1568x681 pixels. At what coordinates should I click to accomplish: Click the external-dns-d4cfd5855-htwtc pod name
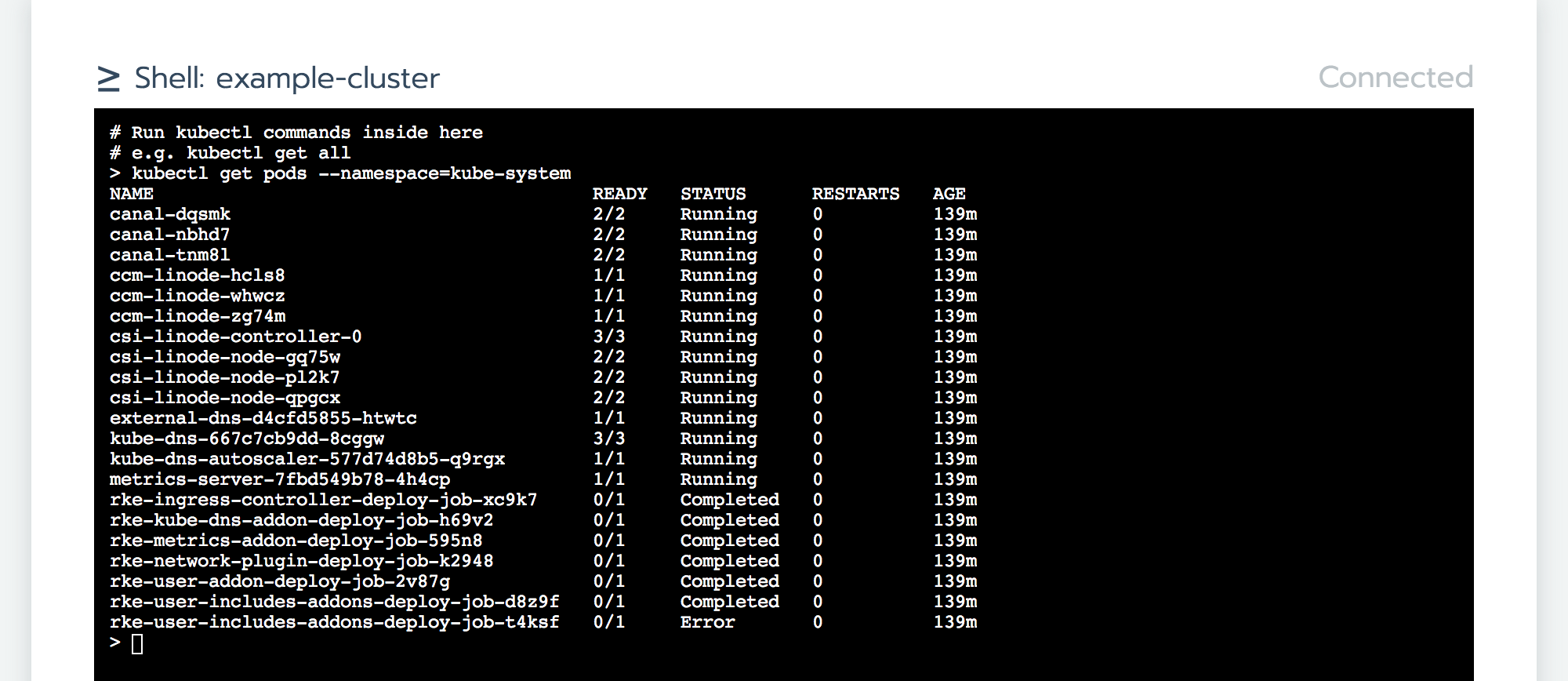(263, 418)
